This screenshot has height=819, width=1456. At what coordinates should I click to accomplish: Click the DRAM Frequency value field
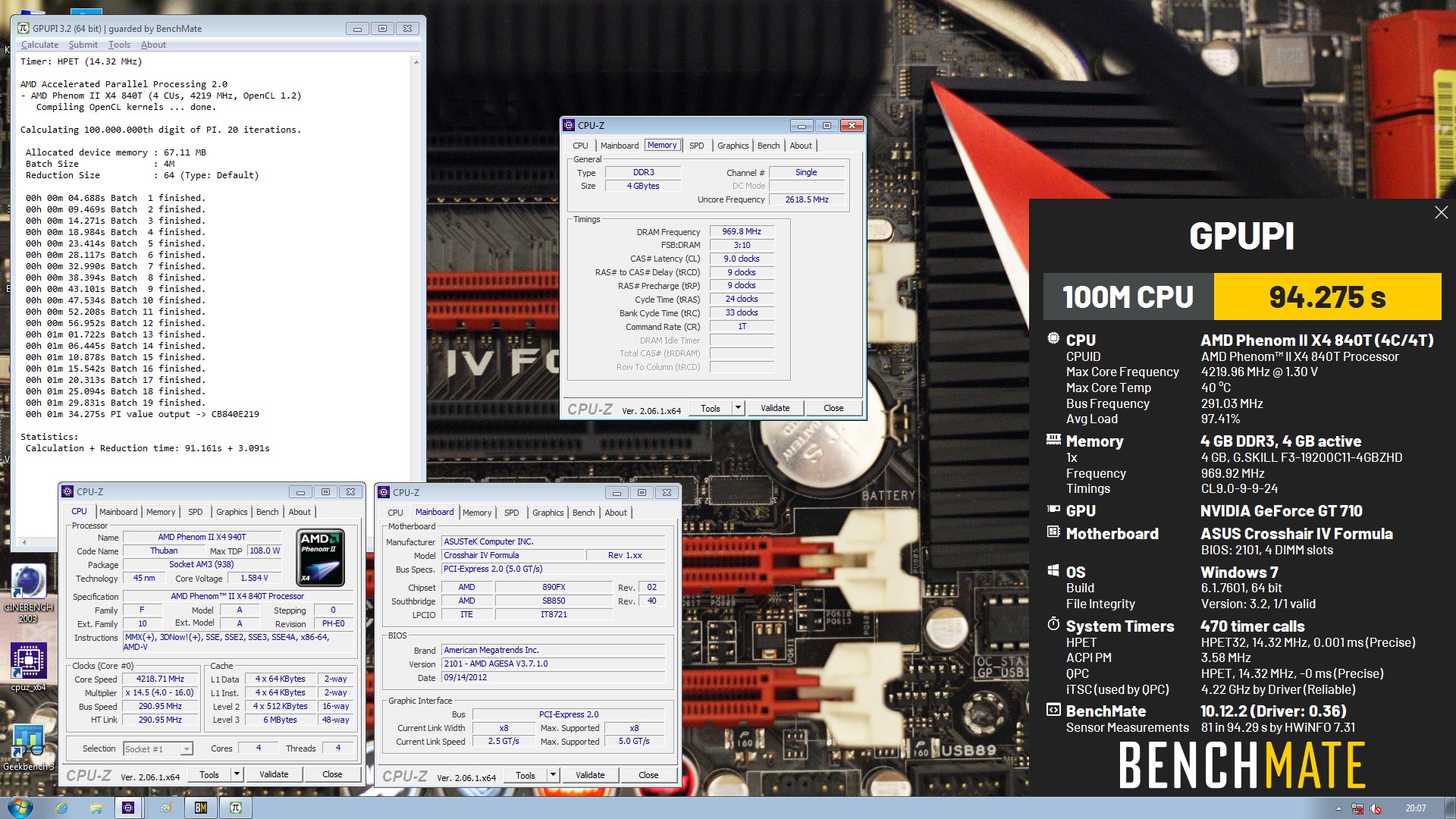[x=742, y=231]
